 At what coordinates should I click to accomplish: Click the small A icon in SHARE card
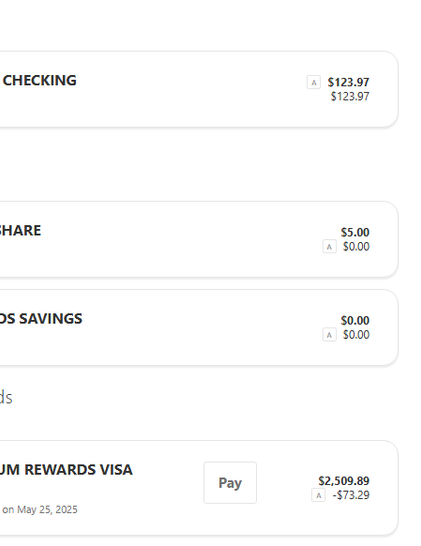pyautogui.click(x=329, y=247)
